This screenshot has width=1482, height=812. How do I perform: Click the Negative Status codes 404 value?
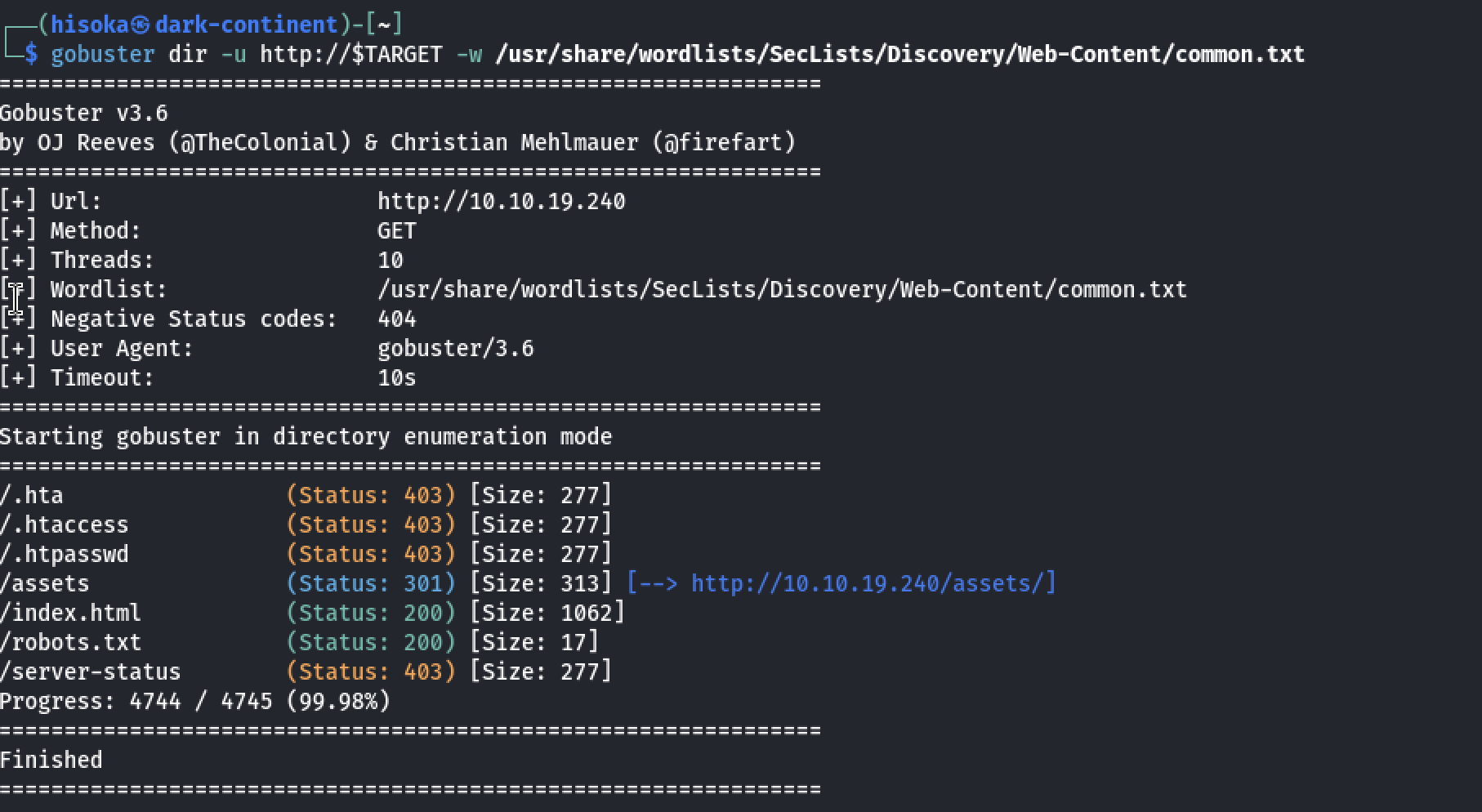pyautogui.click(x=396, y=319)
